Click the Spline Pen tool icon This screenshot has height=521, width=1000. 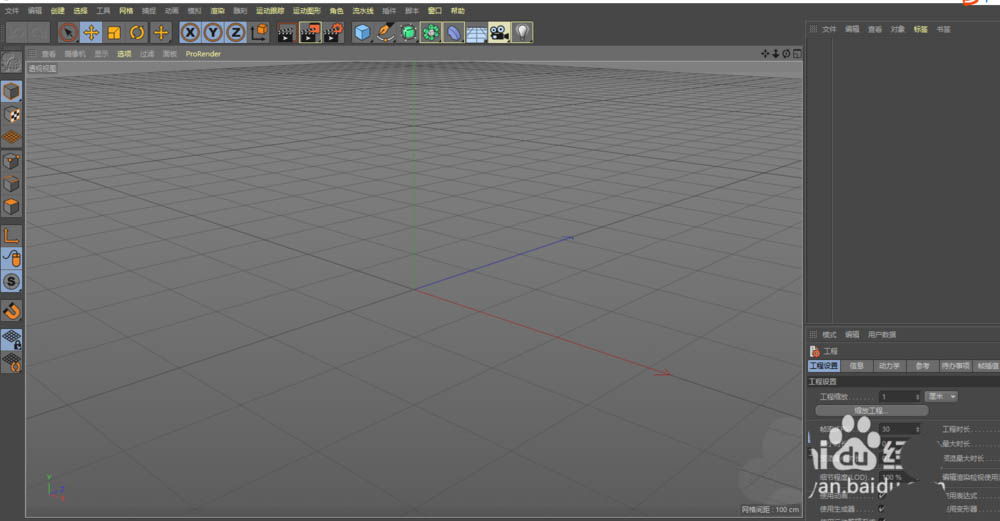pos(385,33)
